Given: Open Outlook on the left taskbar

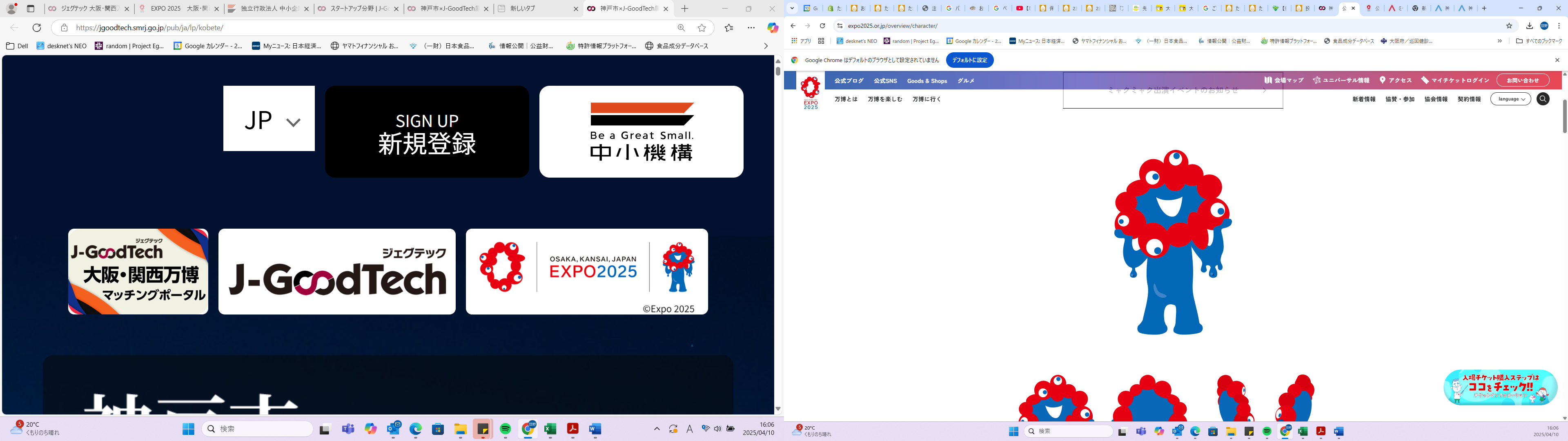Looking at the screenshot, I should click(393, 429).
